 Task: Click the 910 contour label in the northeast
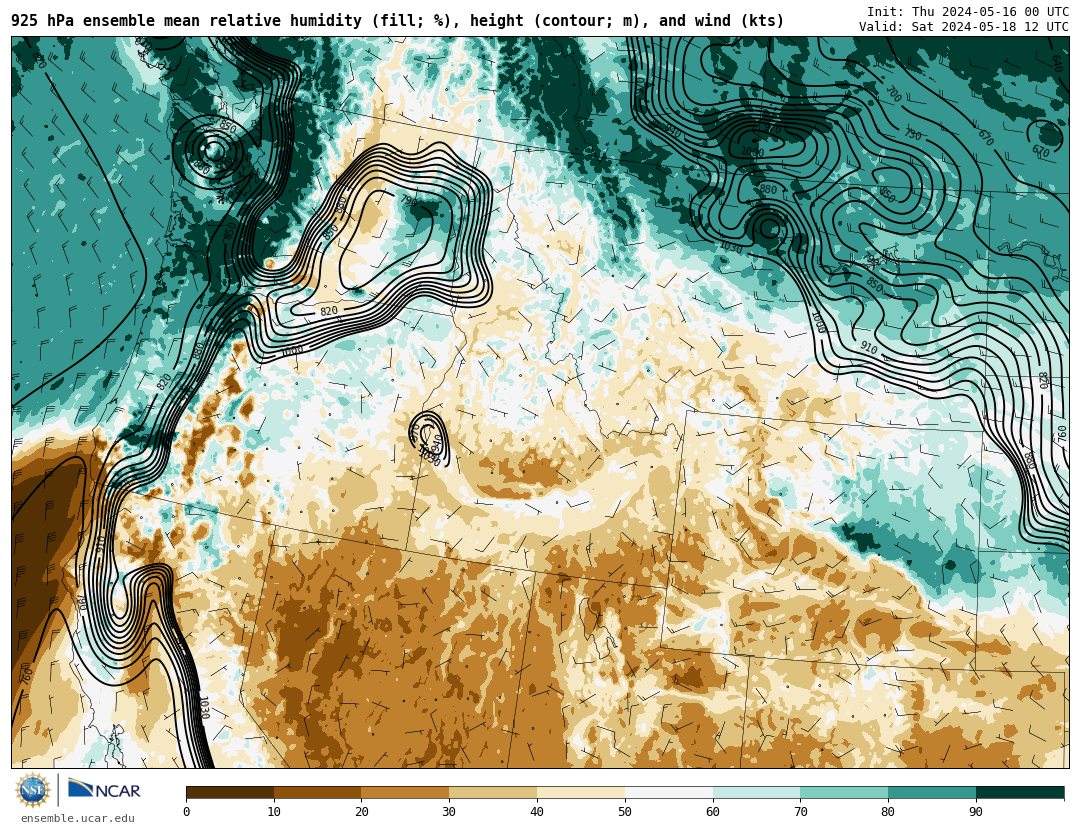(869, 348)
